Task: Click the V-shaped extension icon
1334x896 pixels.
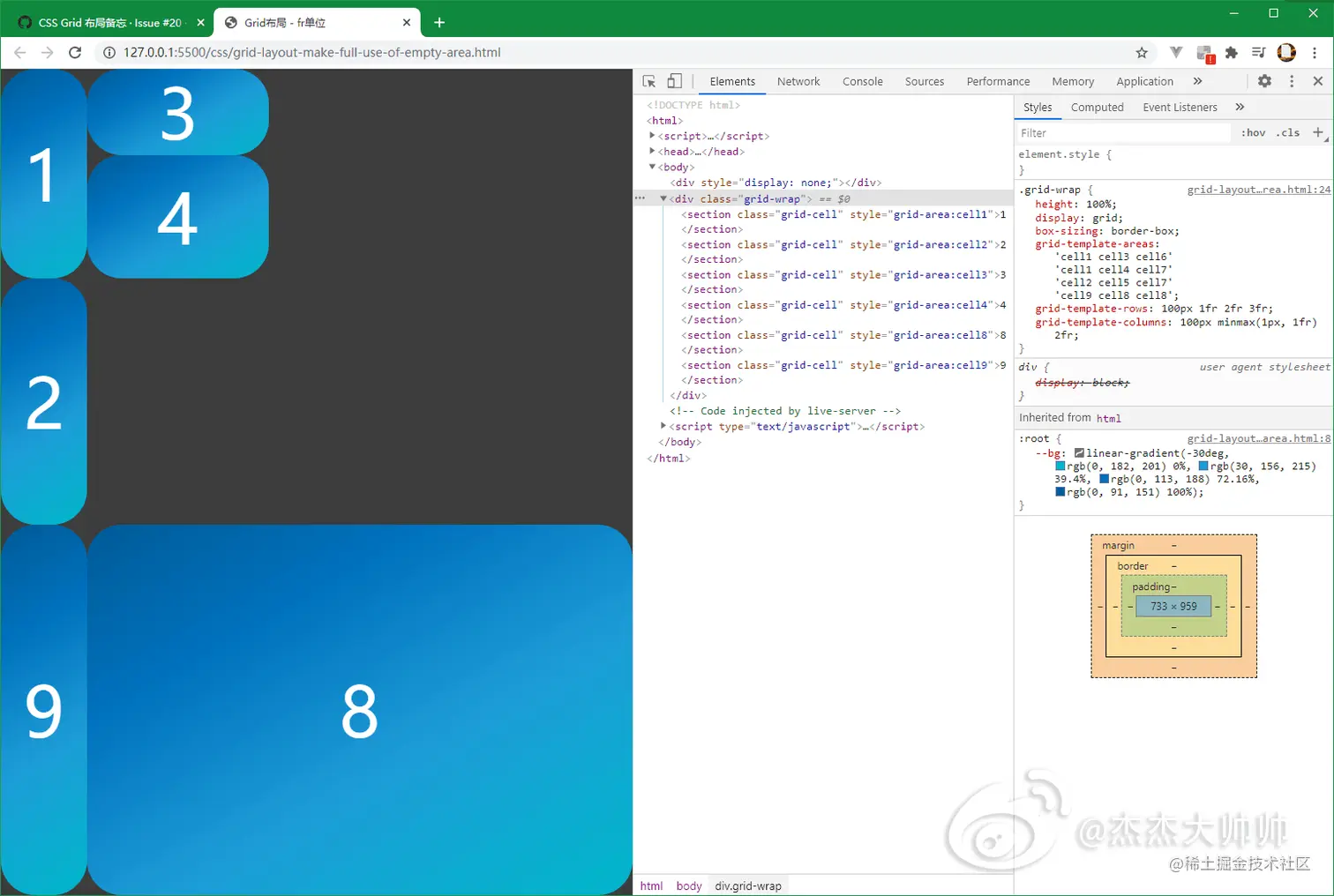Action: coord(1176,53)
